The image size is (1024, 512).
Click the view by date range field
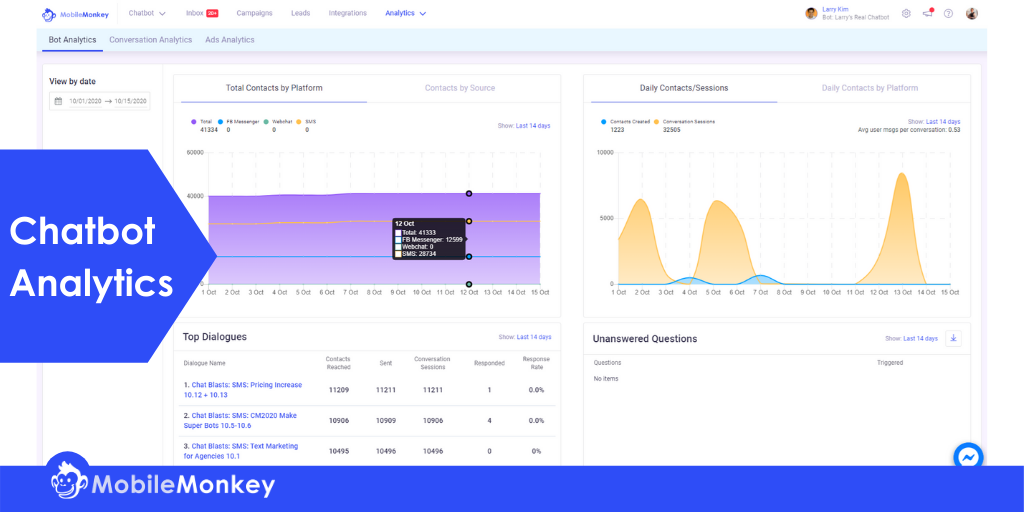tap(100, 101)
